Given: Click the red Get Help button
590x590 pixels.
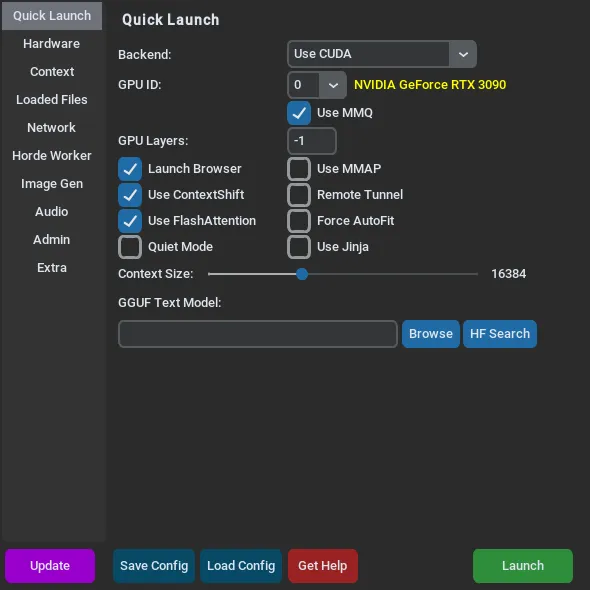Looking at the screenshot, I should (x=322, y=566).
